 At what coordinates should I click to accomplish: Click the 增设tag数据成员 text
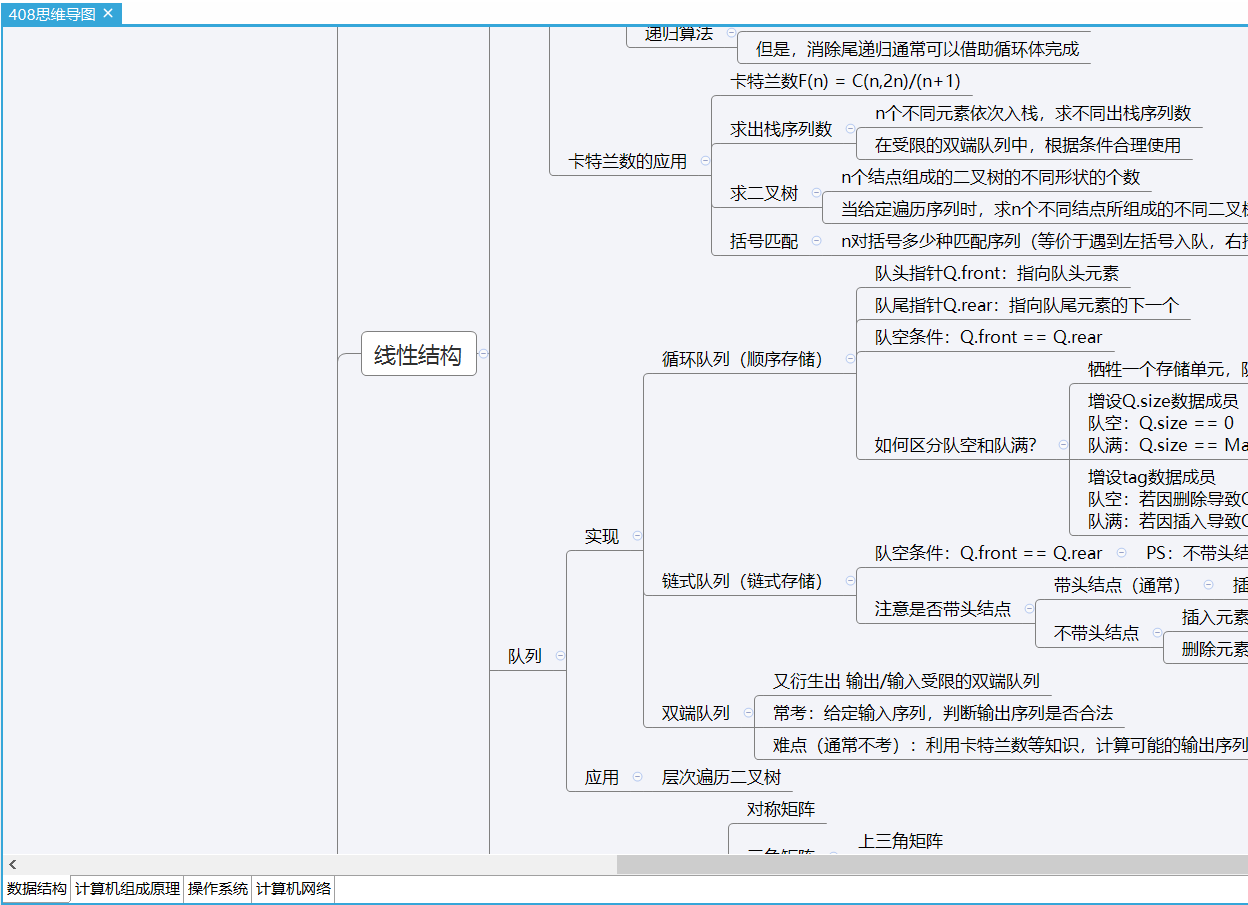coord(1152,477)
